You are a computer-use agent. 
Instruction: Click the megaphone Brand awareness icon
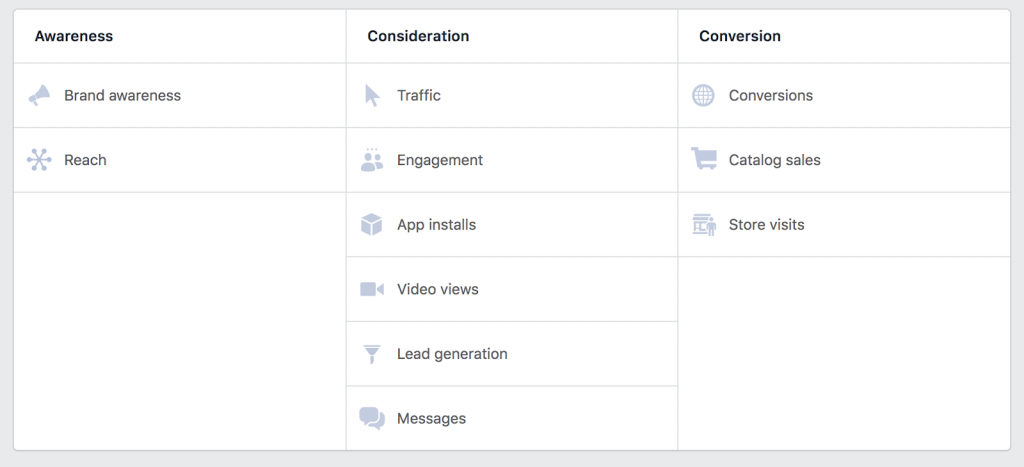tap(39, 96)
